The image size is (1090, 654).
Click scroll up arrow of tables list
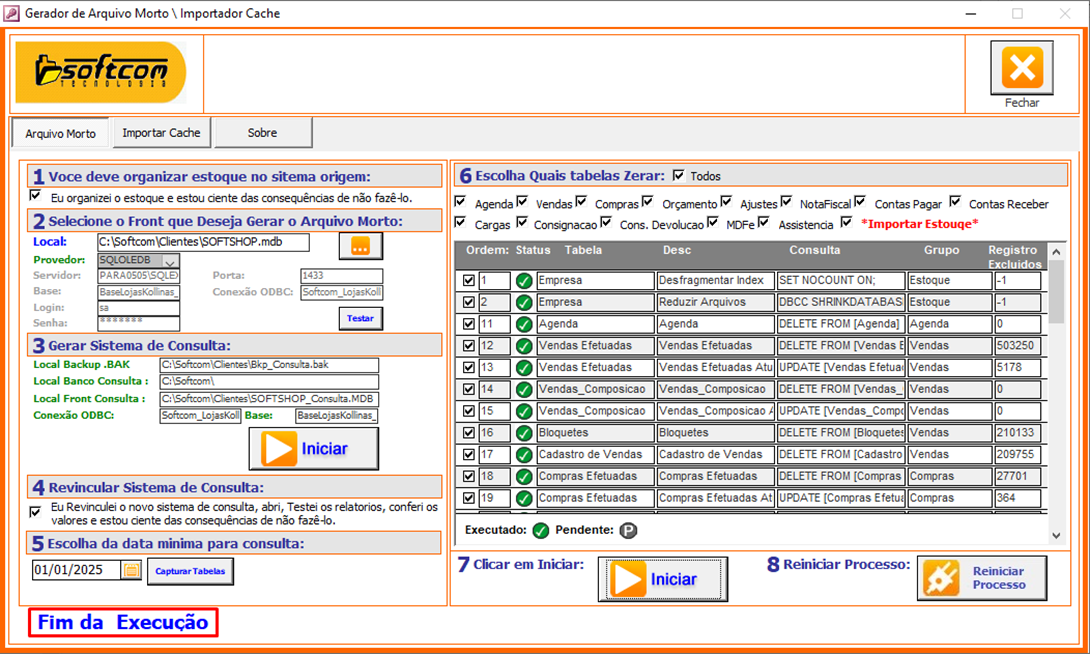1057,250
